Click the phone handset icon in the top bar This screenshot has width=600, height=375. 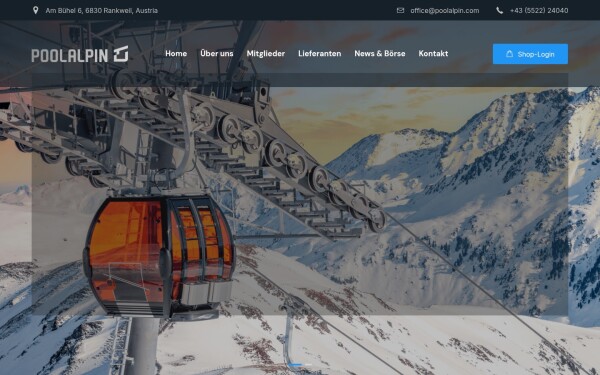[499, 10]
